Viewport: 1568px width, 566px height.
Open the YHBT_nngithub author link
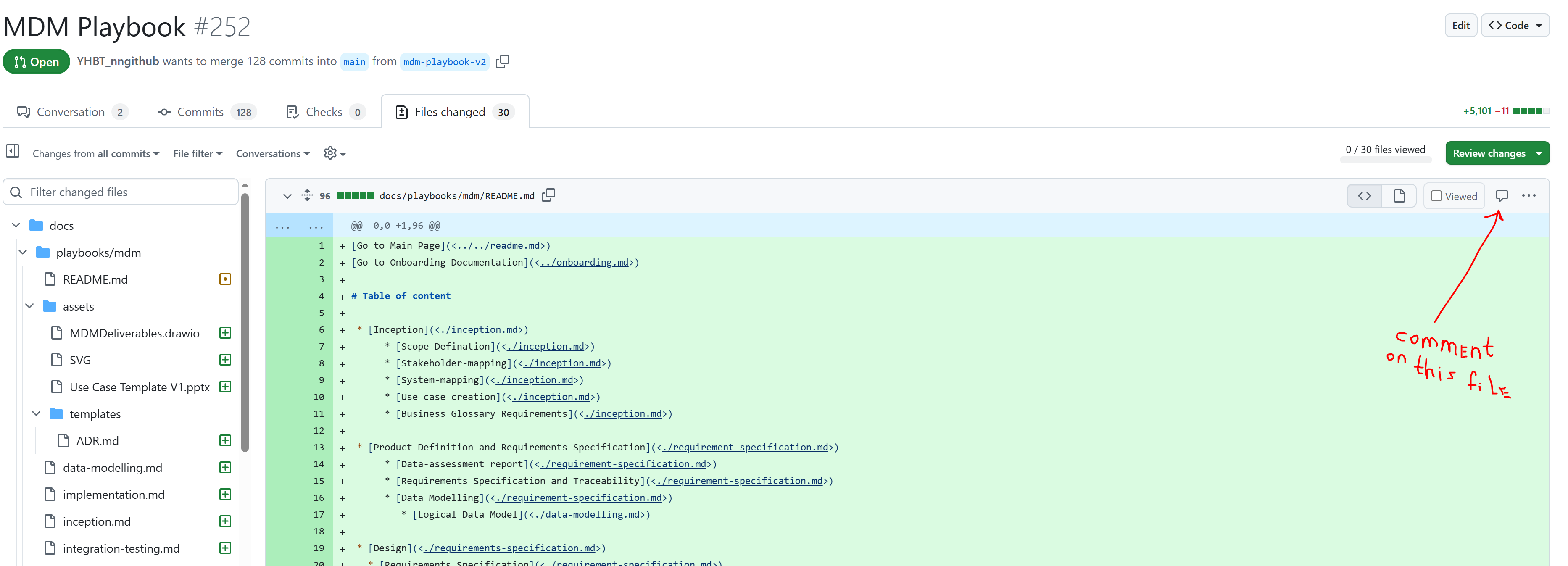pyautogui.click(x=118, y=61)
